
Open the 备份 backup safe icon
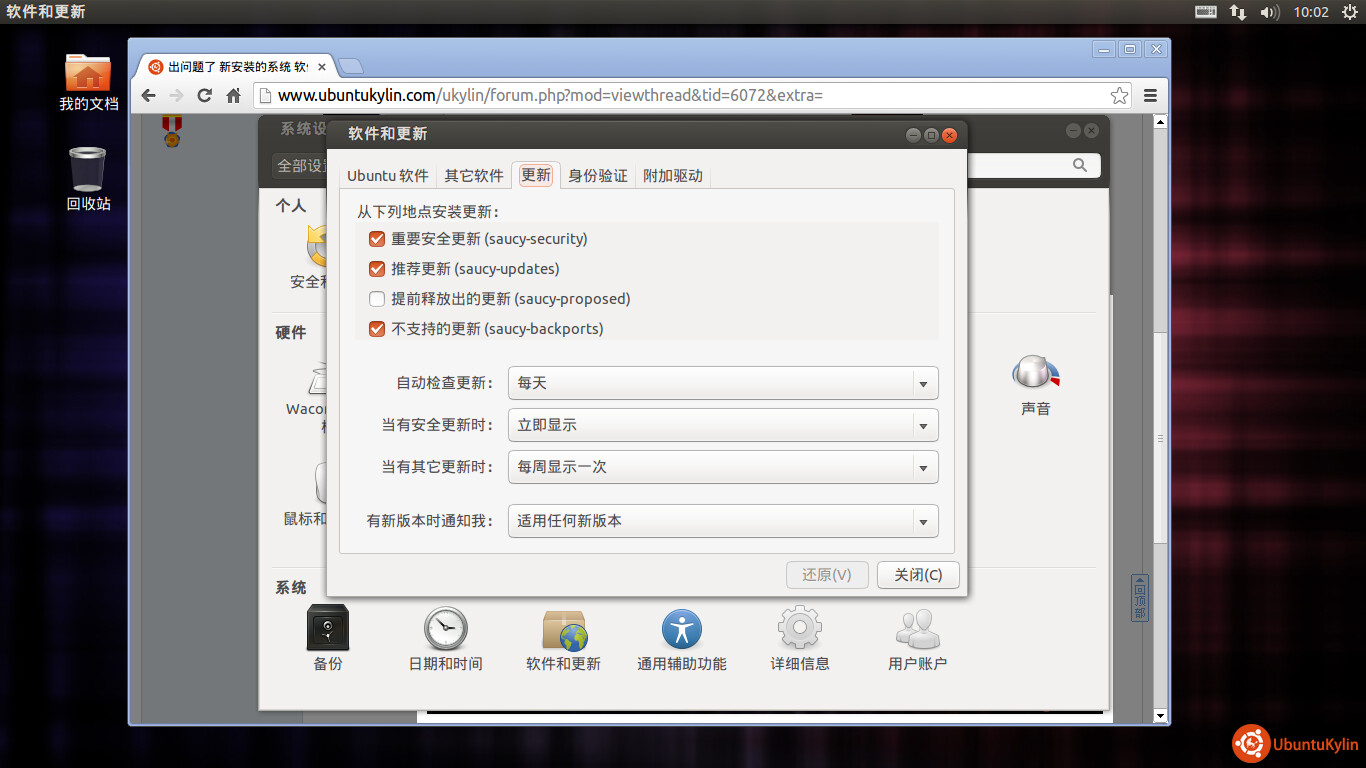coord(327,629)
